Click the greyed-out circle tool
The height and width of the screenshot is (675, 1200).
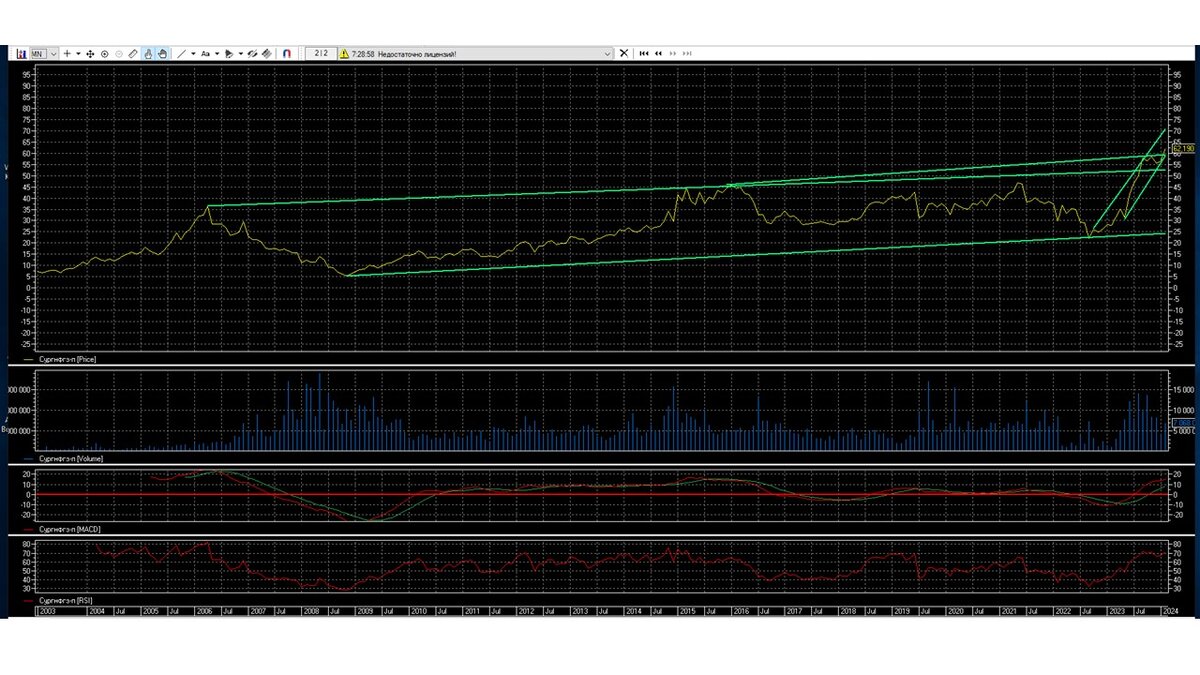click(119, 54)
